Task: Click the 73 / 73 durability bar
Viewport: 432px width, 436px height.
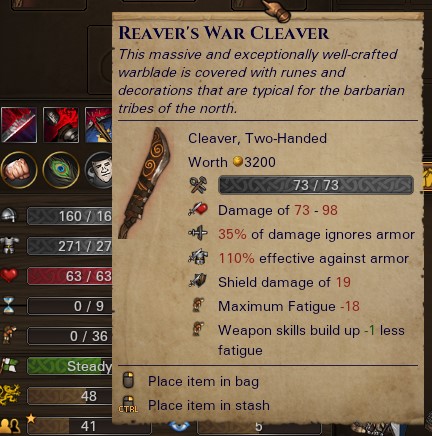Action: pyautogui.click(x=316, y=185)
